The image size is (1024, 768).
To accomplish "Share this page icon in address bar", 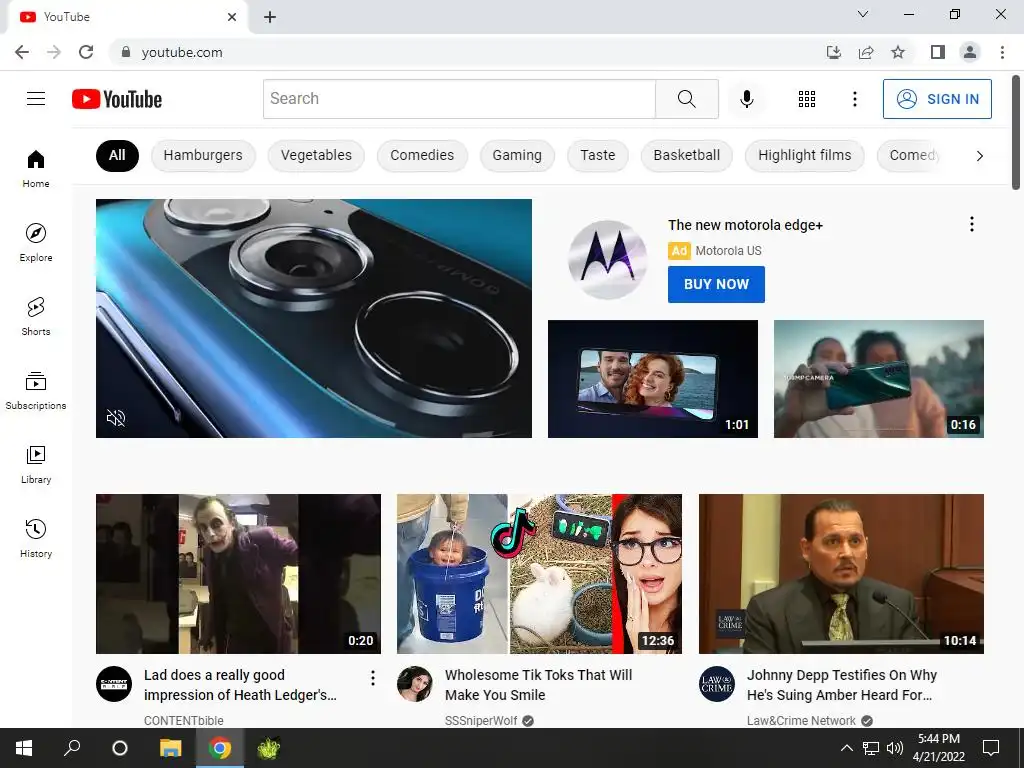I will pyautogui.click(x=866, y=52).
